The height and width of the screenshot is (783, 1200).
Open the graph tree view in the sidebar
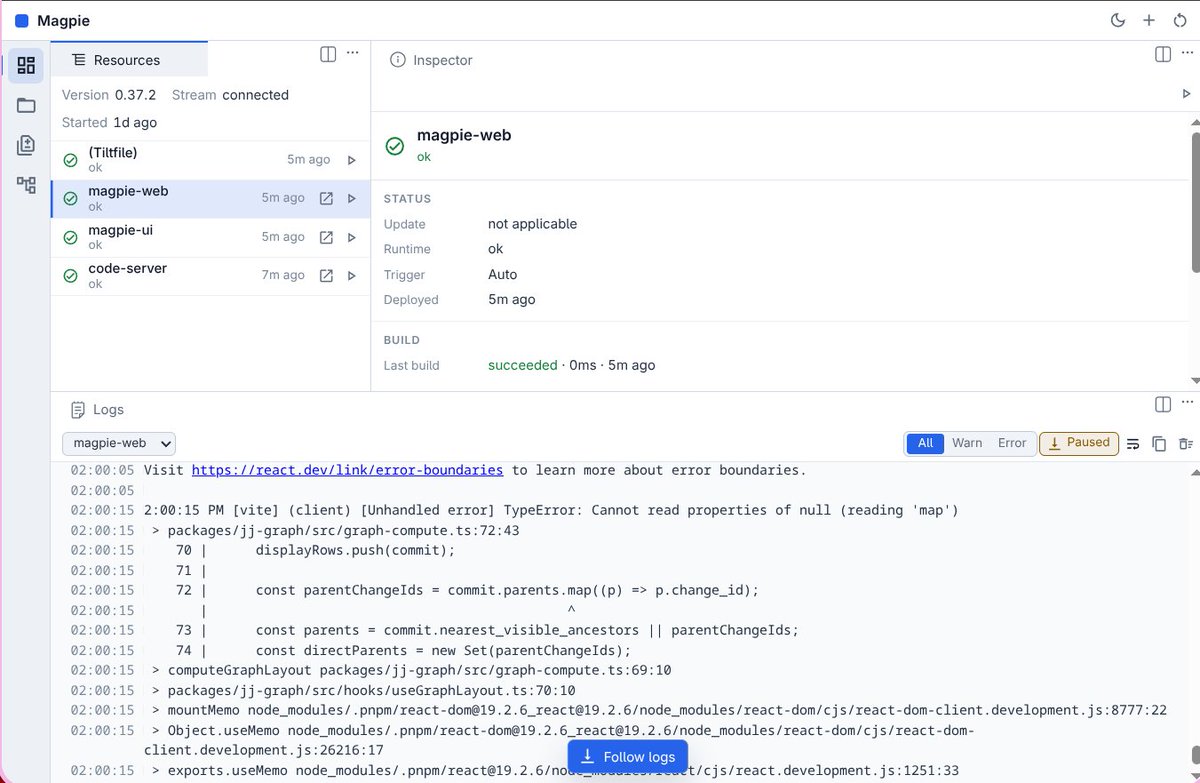[26, 185]
